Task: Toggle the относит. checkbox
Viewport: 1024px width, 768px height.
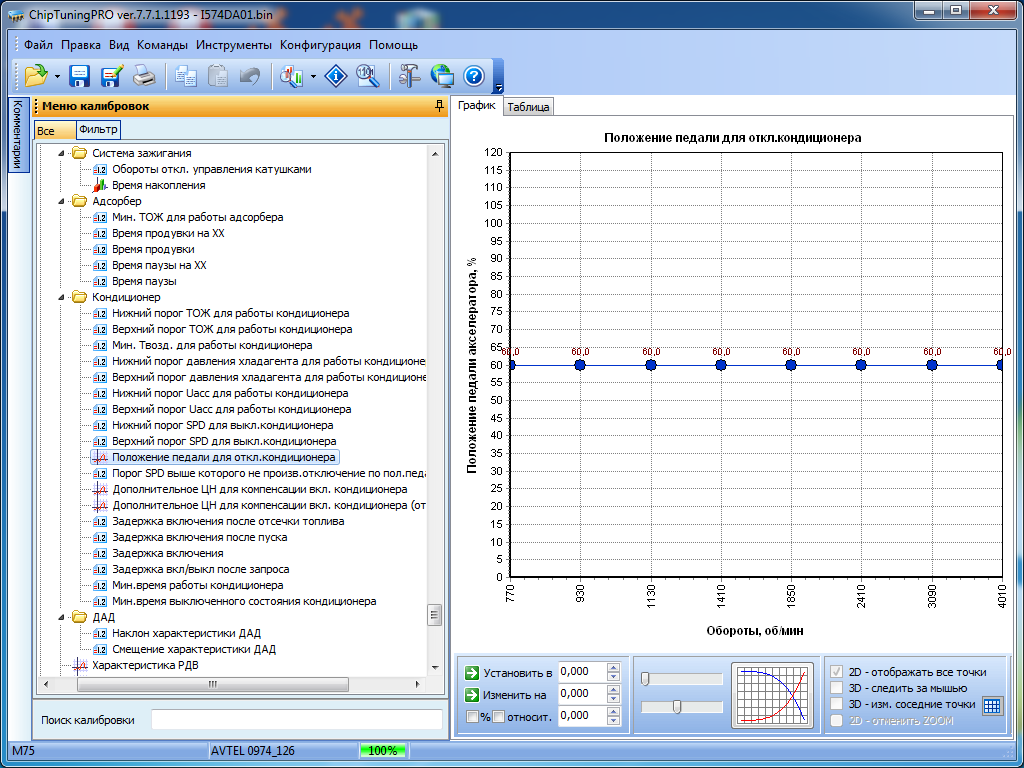Action: point(498,716)
